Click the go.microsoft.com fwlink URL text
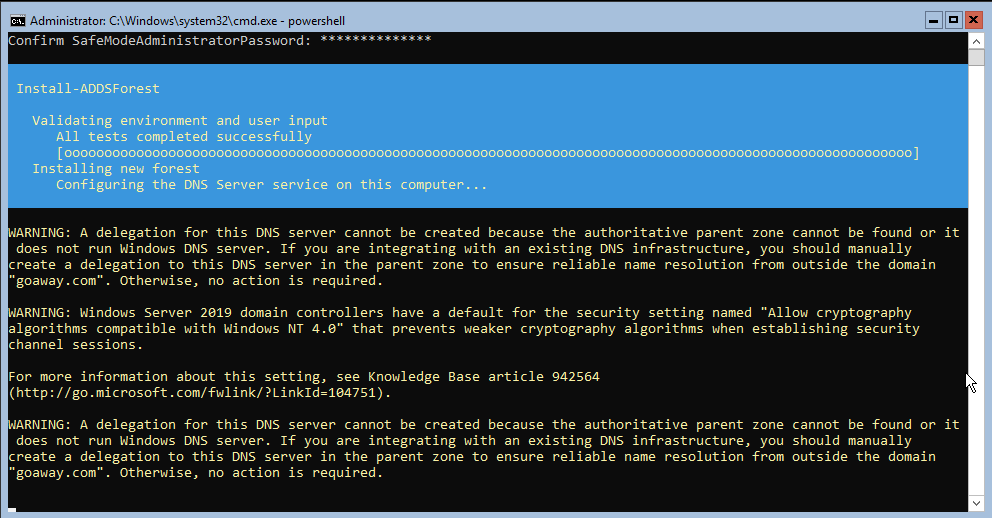The width and height of the screenshot is (992, 518). click(200, 393)
